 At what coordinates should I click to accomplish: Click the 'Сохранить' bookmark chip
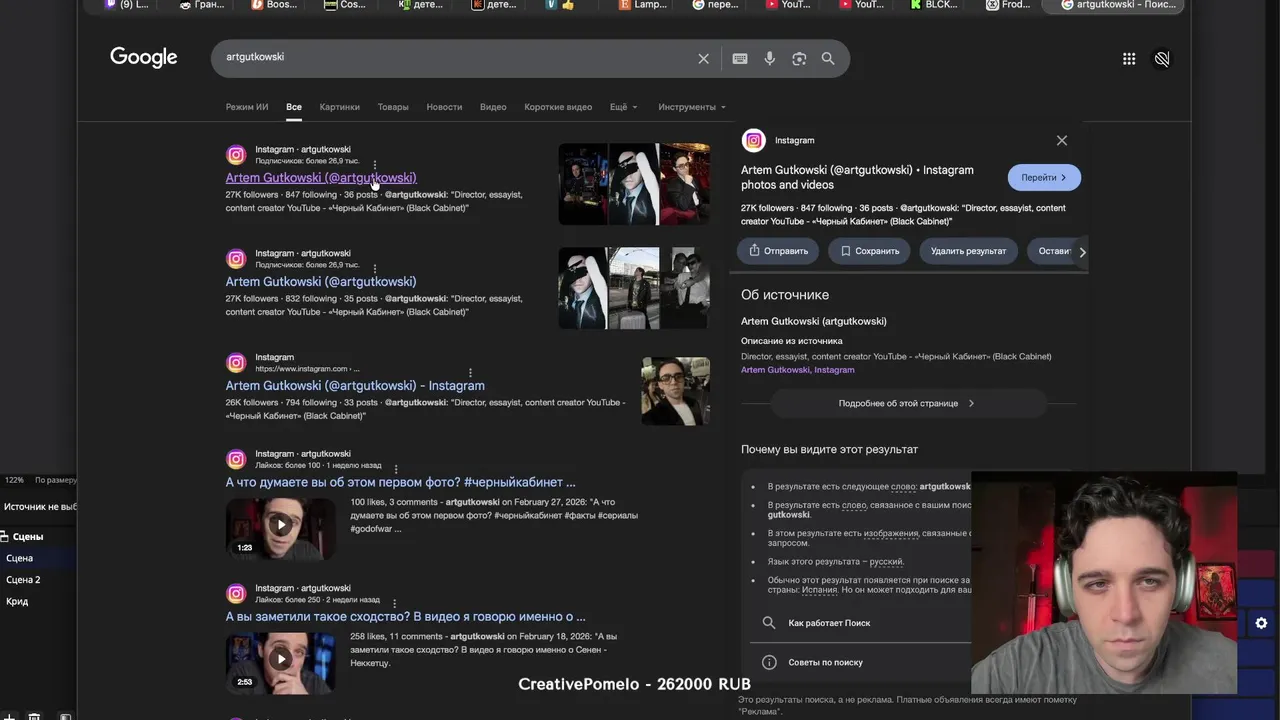click(869, 251)
